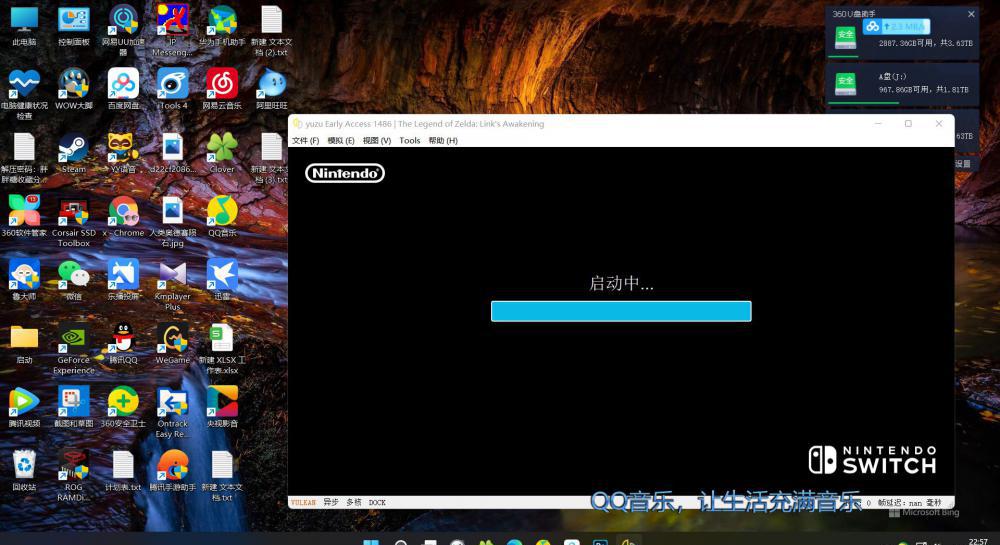Image resolution: width=1000 pixels, height=545 pixels.
Task: Open 控制面板 desktop icon
Action: (x=73, y=25)
